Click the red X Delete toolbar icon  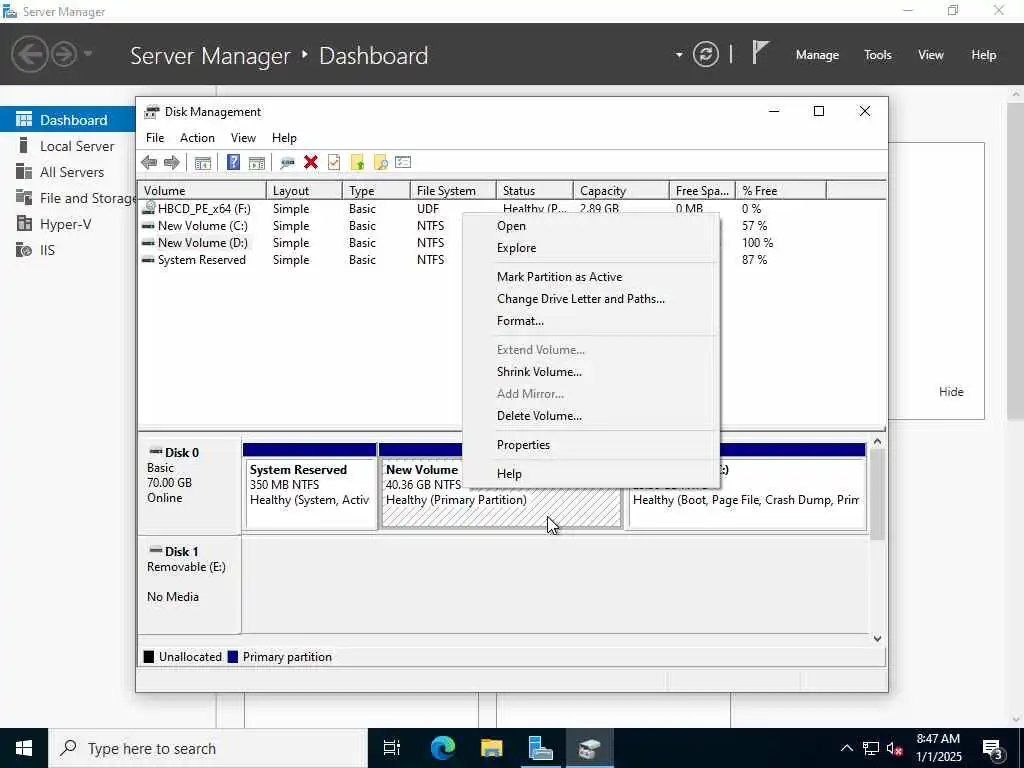311,163
